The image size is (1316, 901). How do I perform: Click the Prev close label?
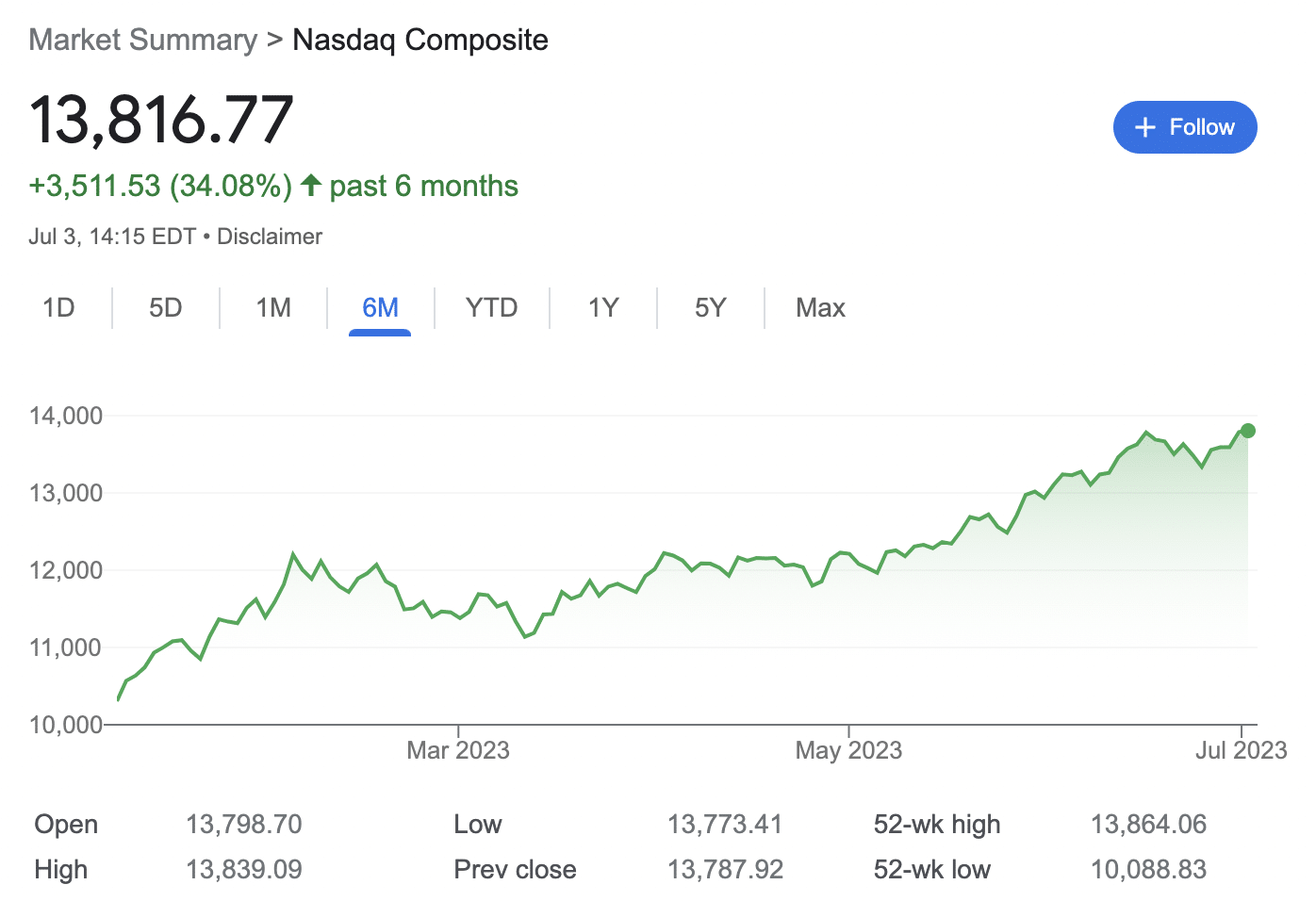point(515,870)
